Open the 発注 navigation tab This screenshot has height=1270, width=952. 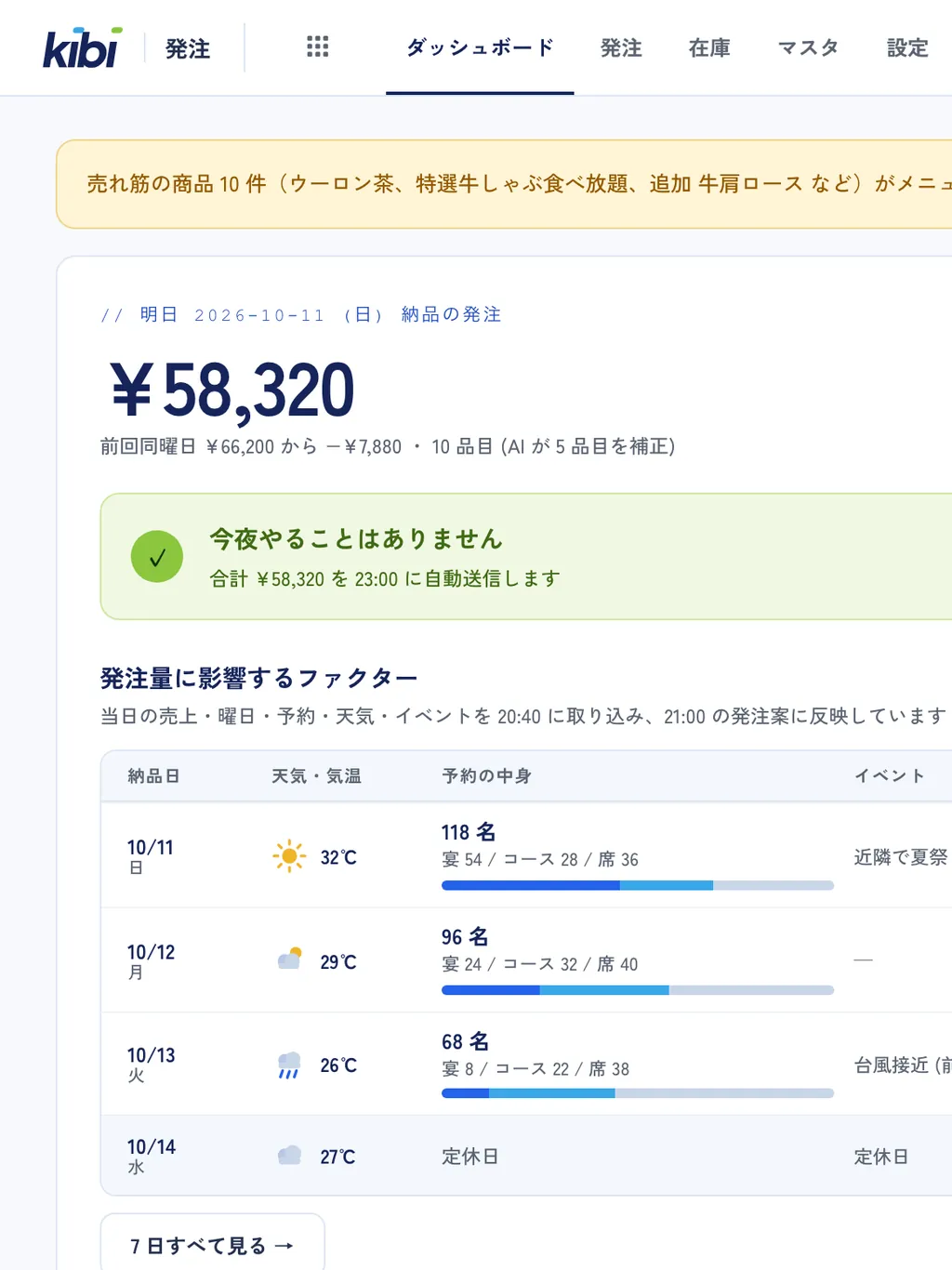tap(621, 47)
